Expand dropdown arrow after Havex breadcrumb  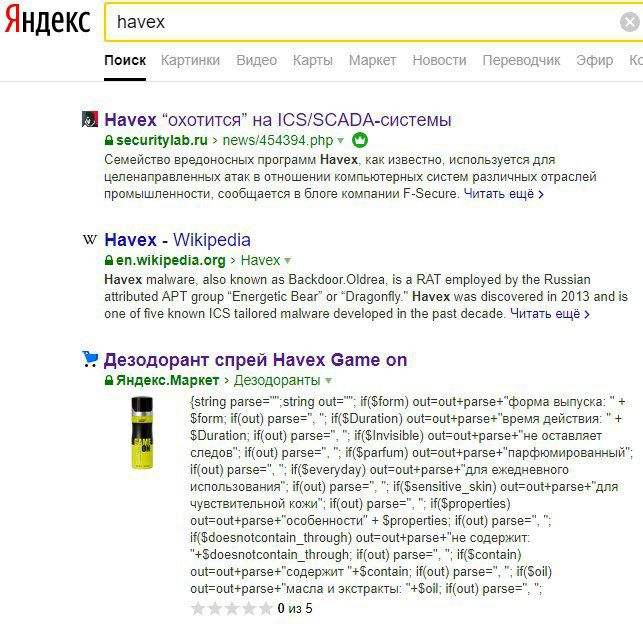point(287,261)
